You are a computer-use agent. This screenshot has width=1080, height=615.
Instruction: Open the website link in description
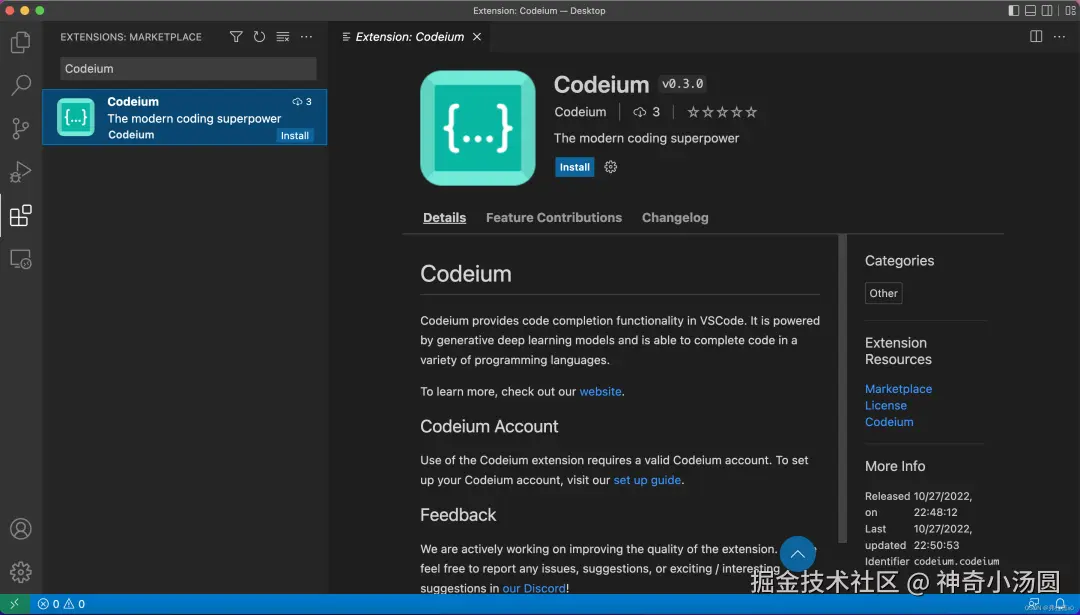(x=601, y=392)
